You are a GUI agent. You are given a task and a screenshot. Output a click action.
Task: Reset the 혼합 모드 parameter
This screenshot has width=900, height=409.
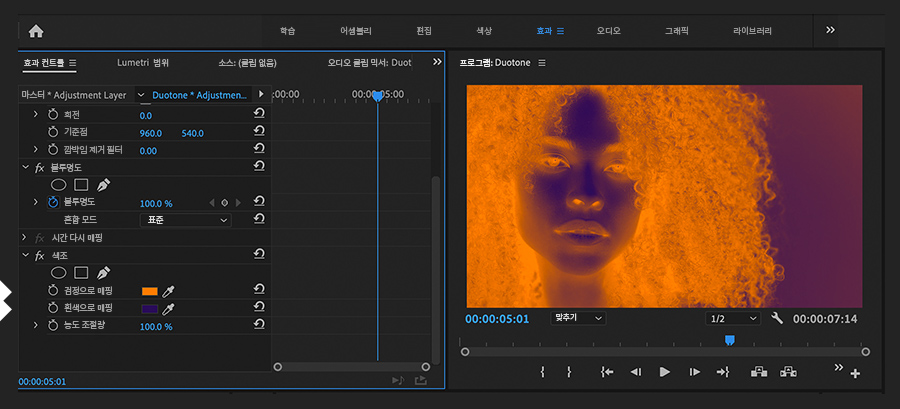coord(259,219)
